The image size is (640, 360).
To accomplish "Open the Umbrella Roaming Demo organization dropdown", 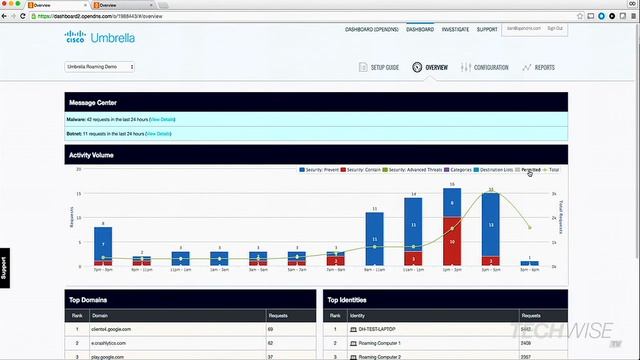I will pos(100,67).
